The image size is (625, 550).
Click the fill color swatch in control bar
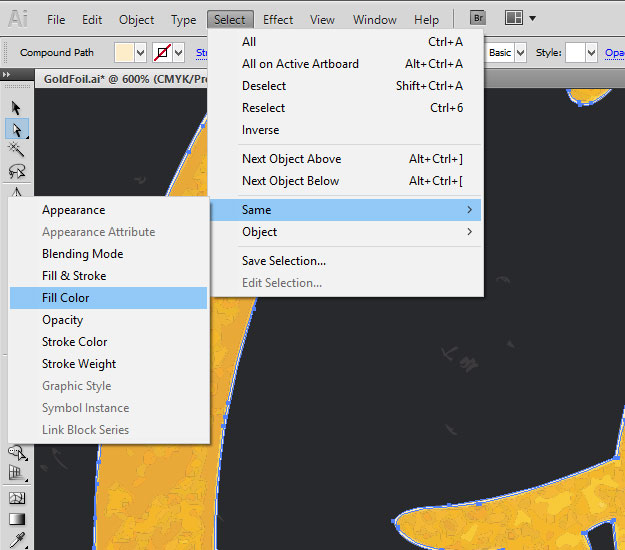pos(124,53)
